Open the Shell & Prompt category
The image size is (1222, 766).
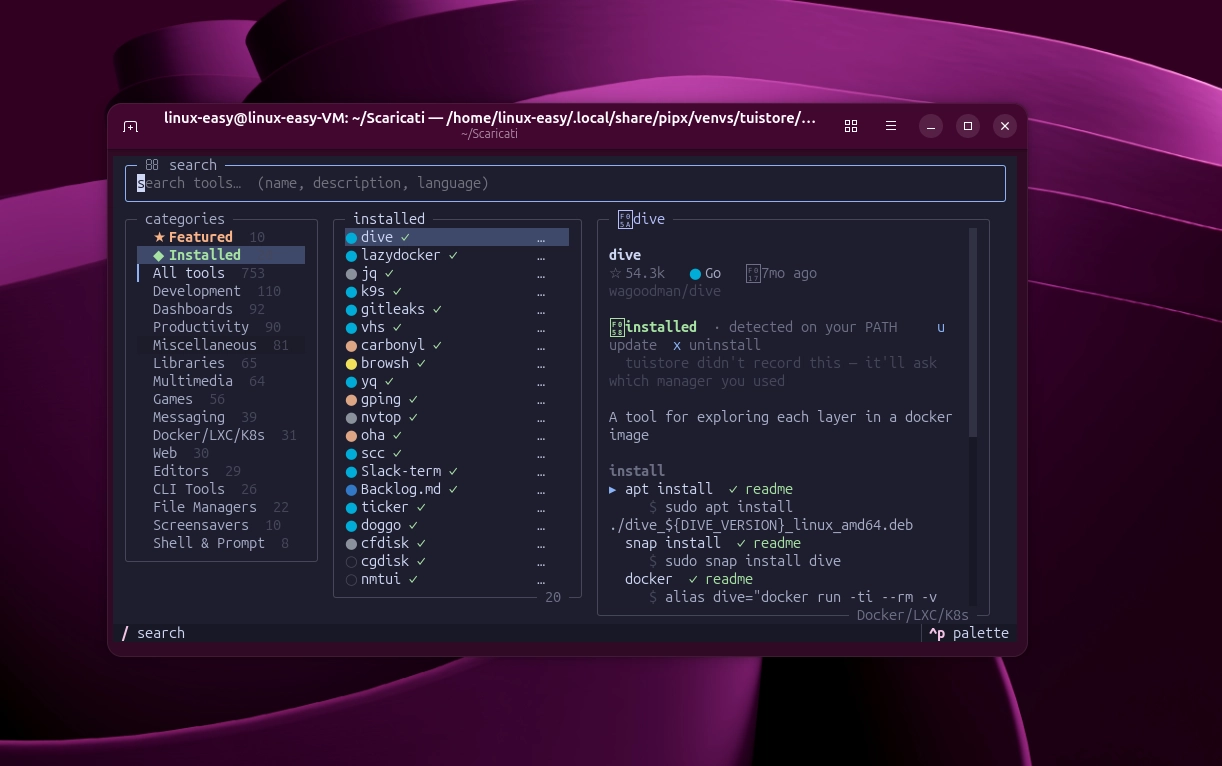221,543
